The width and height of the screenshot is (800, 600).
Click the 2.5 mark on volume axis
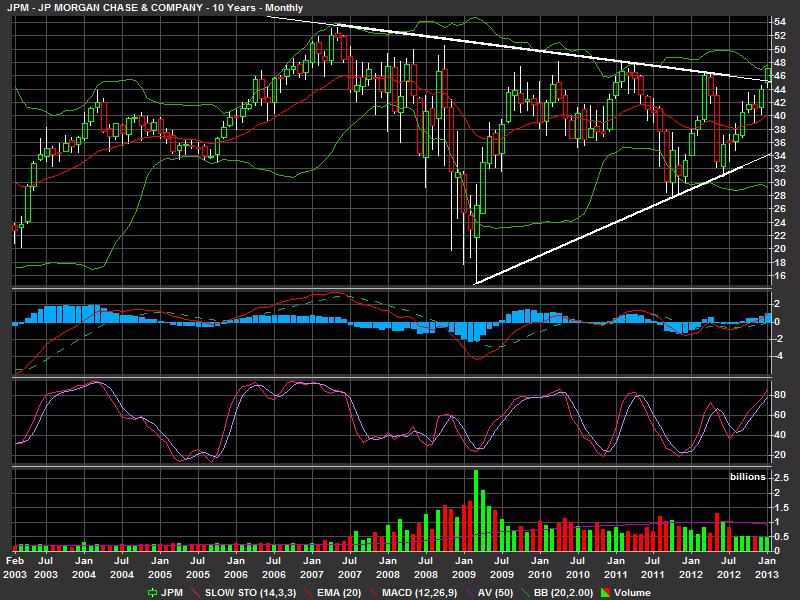pos(781,477)
